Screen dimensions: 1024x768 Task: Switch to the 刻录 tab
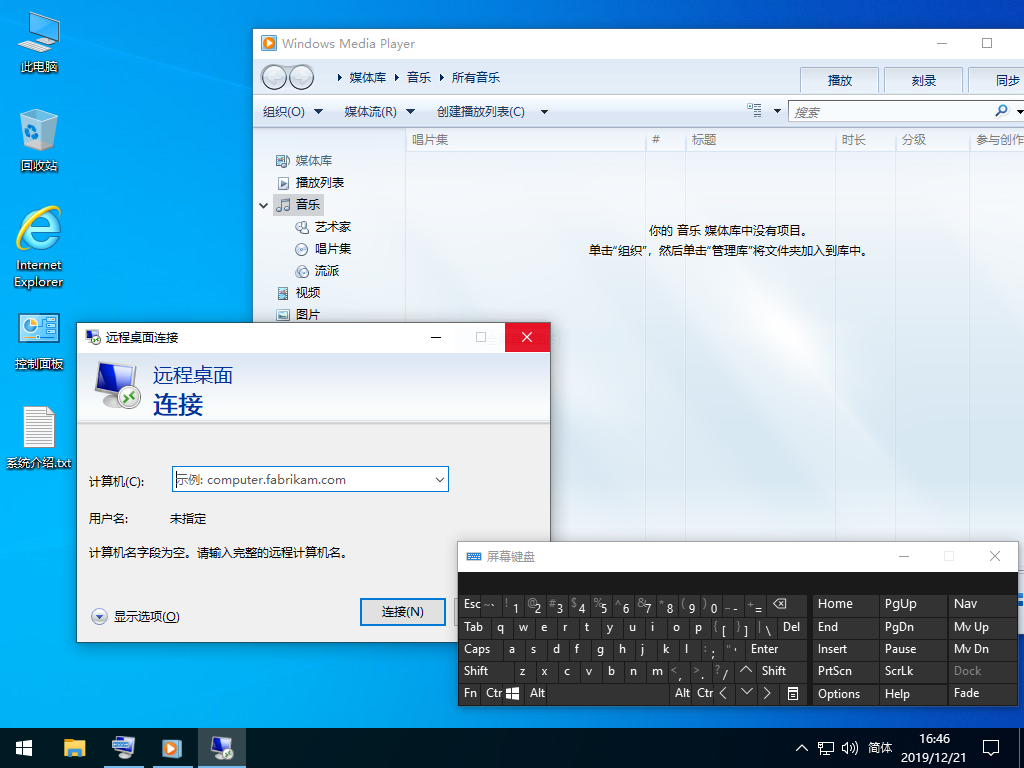click(923, 81)
